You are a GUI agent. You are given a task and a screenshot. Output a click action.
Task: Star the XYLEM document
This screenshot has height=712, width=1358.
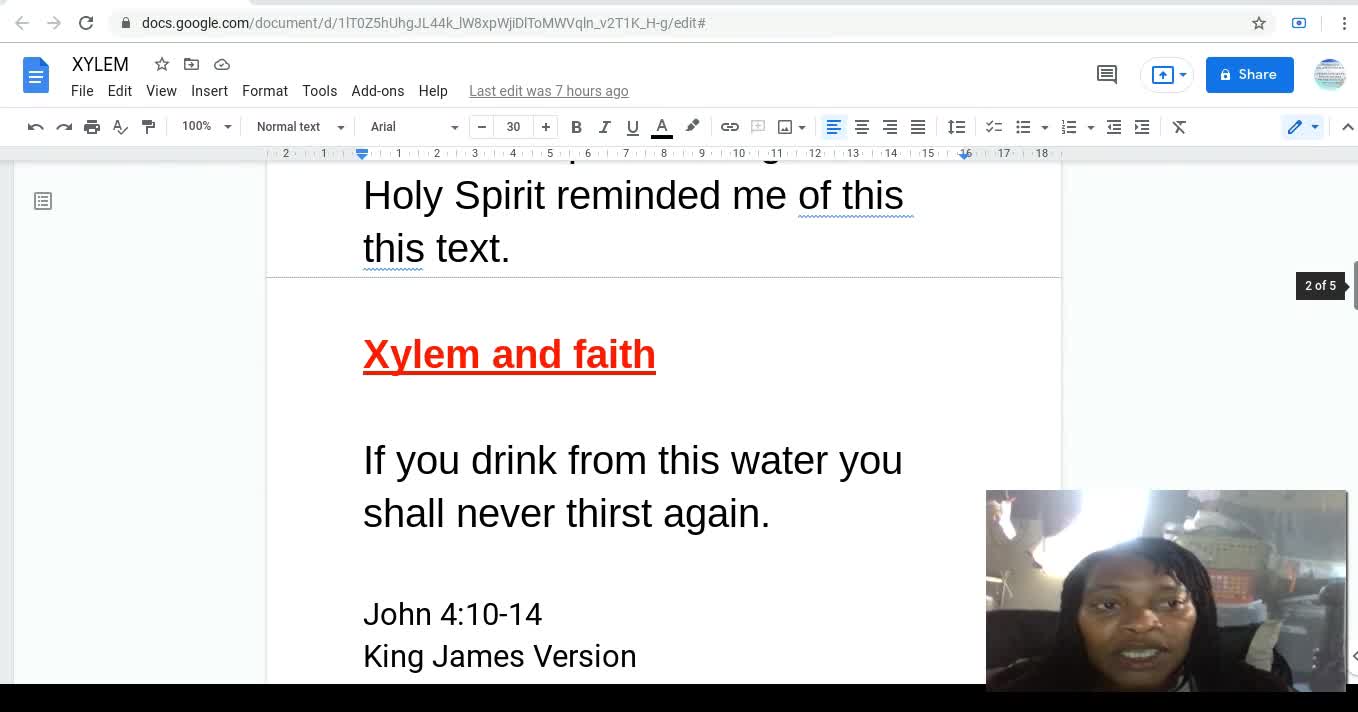(x=162, y=64)
